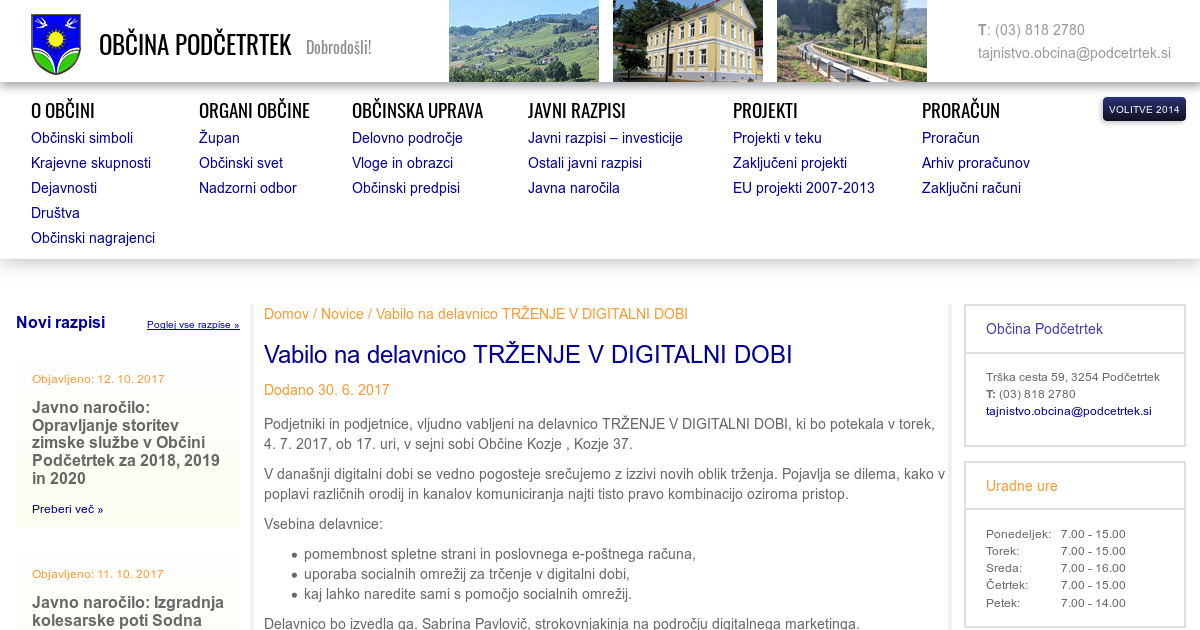The height and width of the screenshot is (630, 1200).
Task: Open Novice breadcrumb link
Action: pyautogui.click(x=342, y=314)
